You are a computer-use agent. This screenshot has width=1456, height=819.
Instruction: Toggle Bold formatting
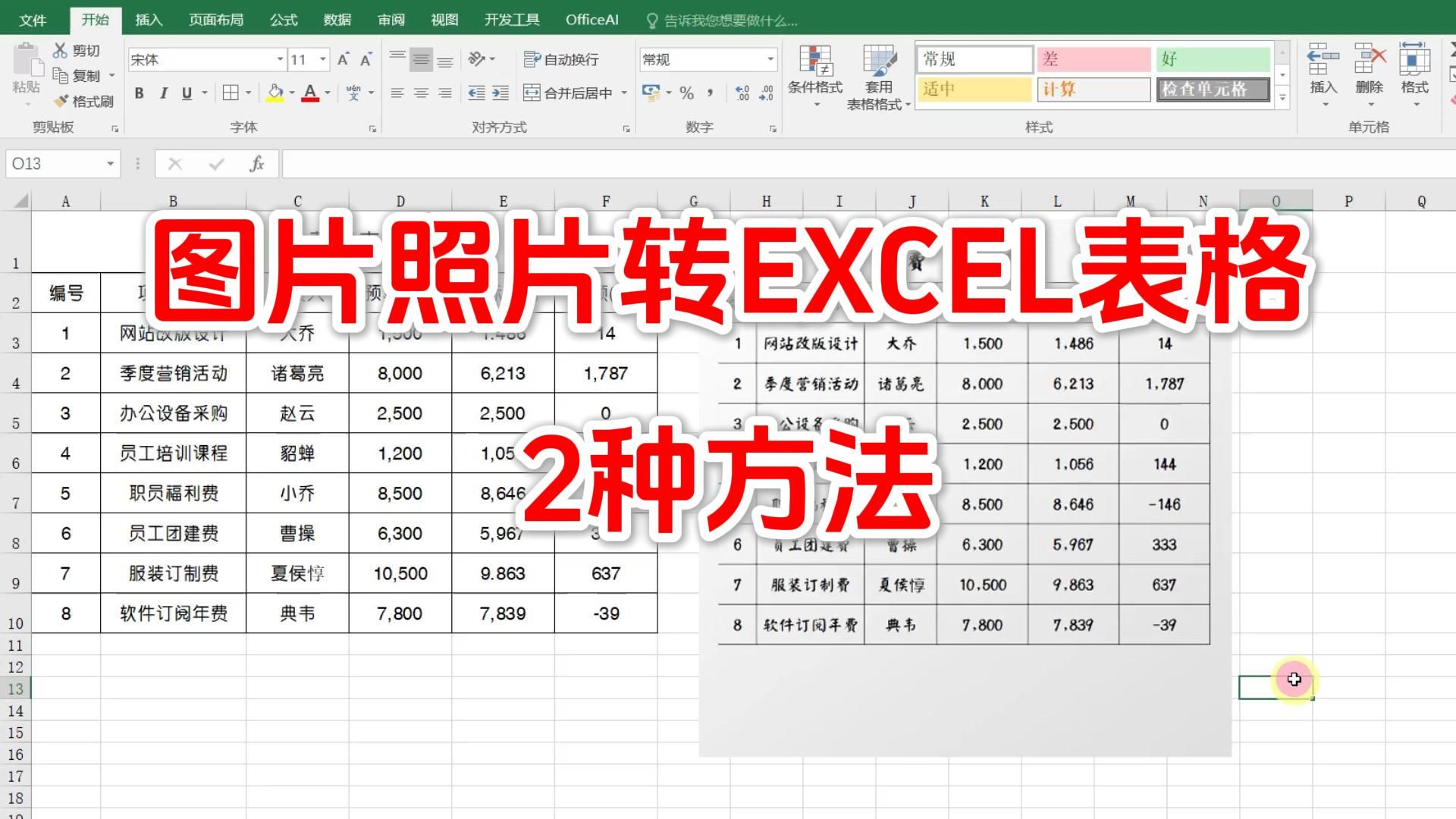pyautogui.click(x=139, y=93)
